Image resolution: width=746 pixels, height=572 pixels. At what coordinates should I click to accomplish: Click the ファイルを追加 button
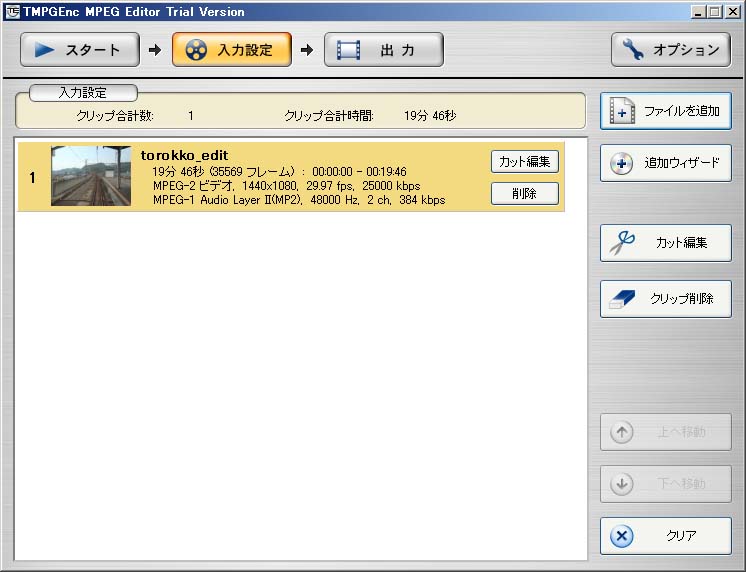pyautogui.click(x=666, y=111)
